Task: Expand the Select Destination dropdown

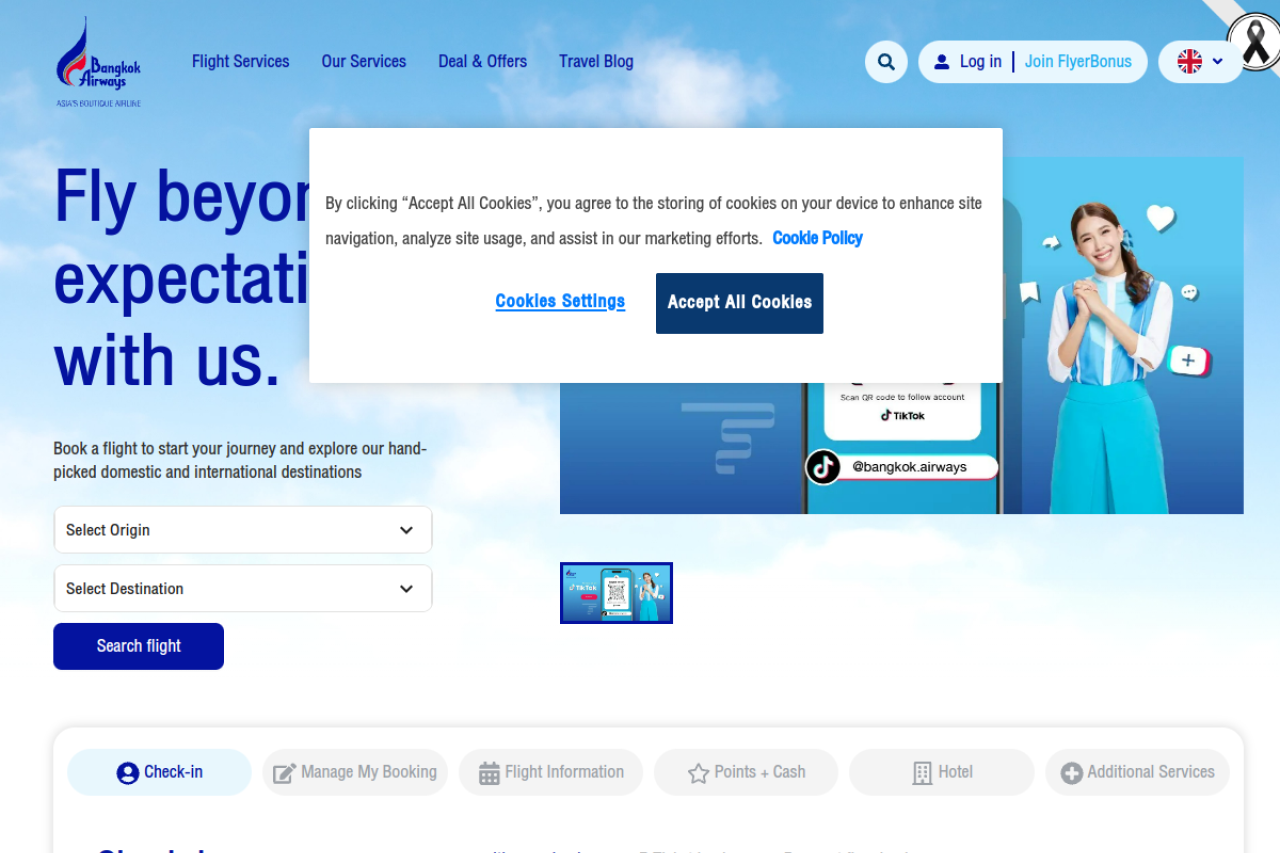Action: click(x=243, y=589)
